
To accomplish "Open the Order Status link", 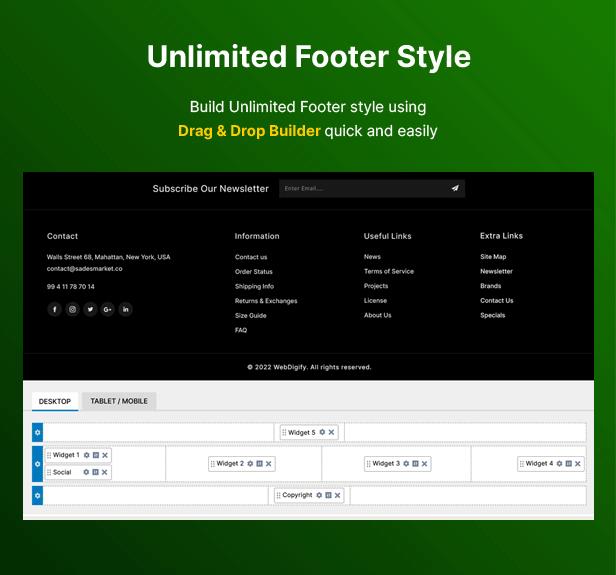I will 254,271.
